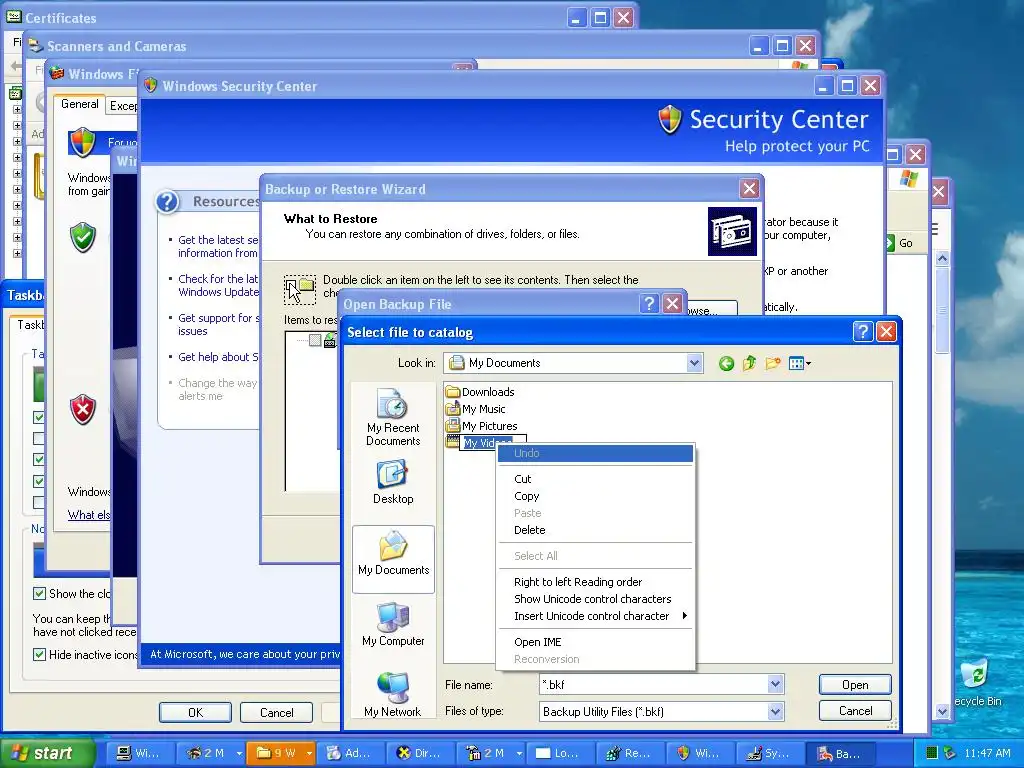Image resolution: width=1024 pixels, height=768 pixels.
Task: Click scrollbar up arrow in right background window
Action: 942,258
